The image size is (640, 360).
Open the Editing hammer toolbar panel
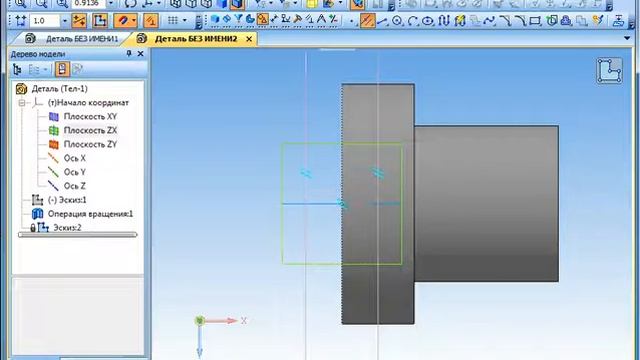click(x=298, y=20)
